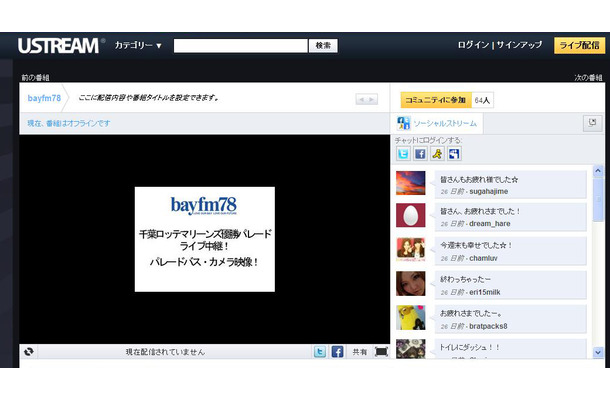Share the video on Twitter from player bar
This screenshot has width=610, height=400.
click(x=320, y=352)
